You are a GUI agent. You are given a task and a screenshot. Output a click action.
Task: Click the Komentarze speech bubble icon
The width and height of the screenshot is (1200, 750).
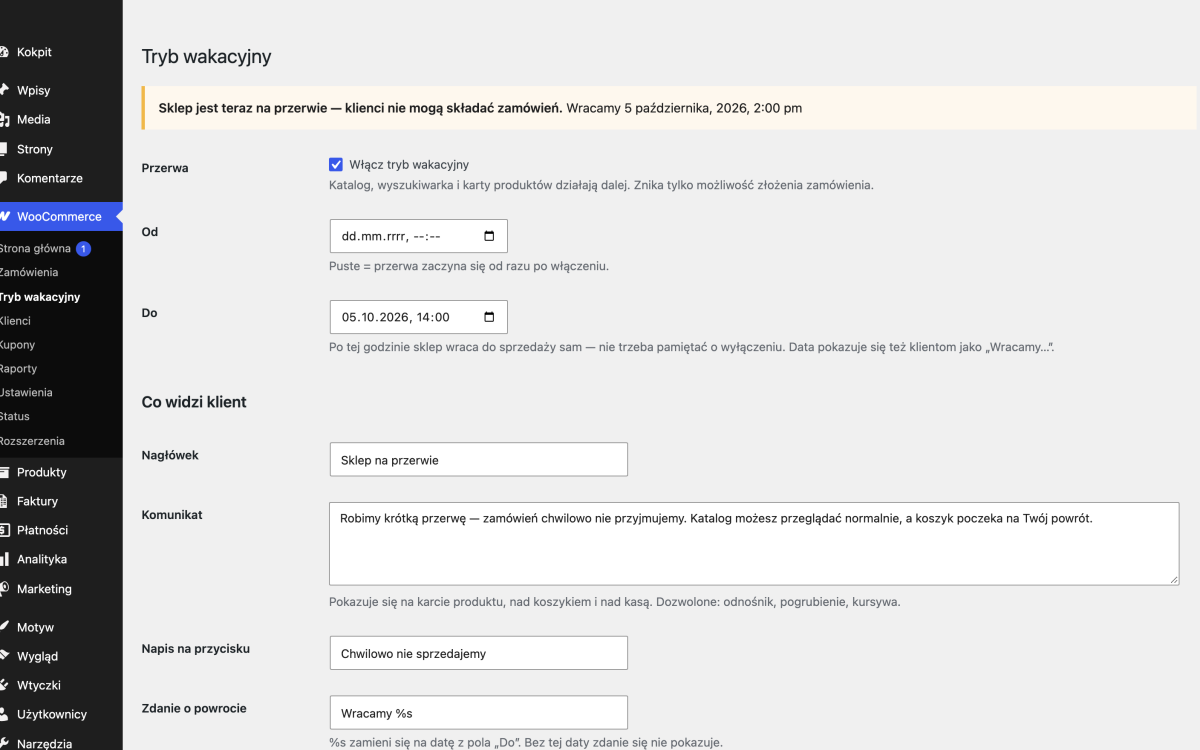click(x=4, y=178)
